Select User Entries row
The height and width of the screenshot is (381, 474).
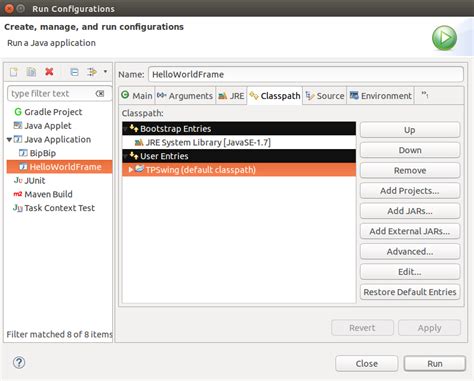(x=239, y=156)
